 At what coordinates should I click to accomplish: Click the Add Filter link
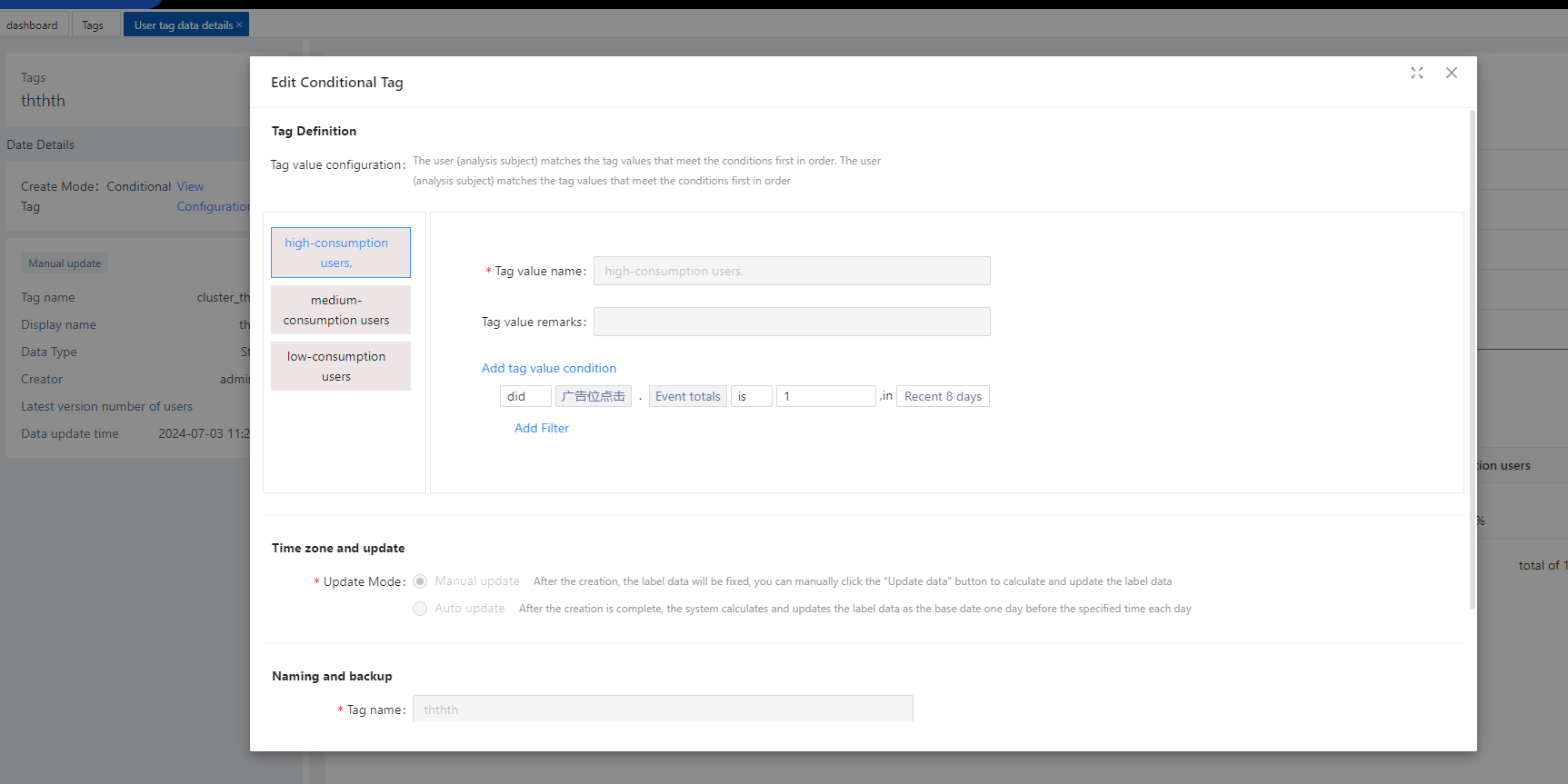point(541,428)
